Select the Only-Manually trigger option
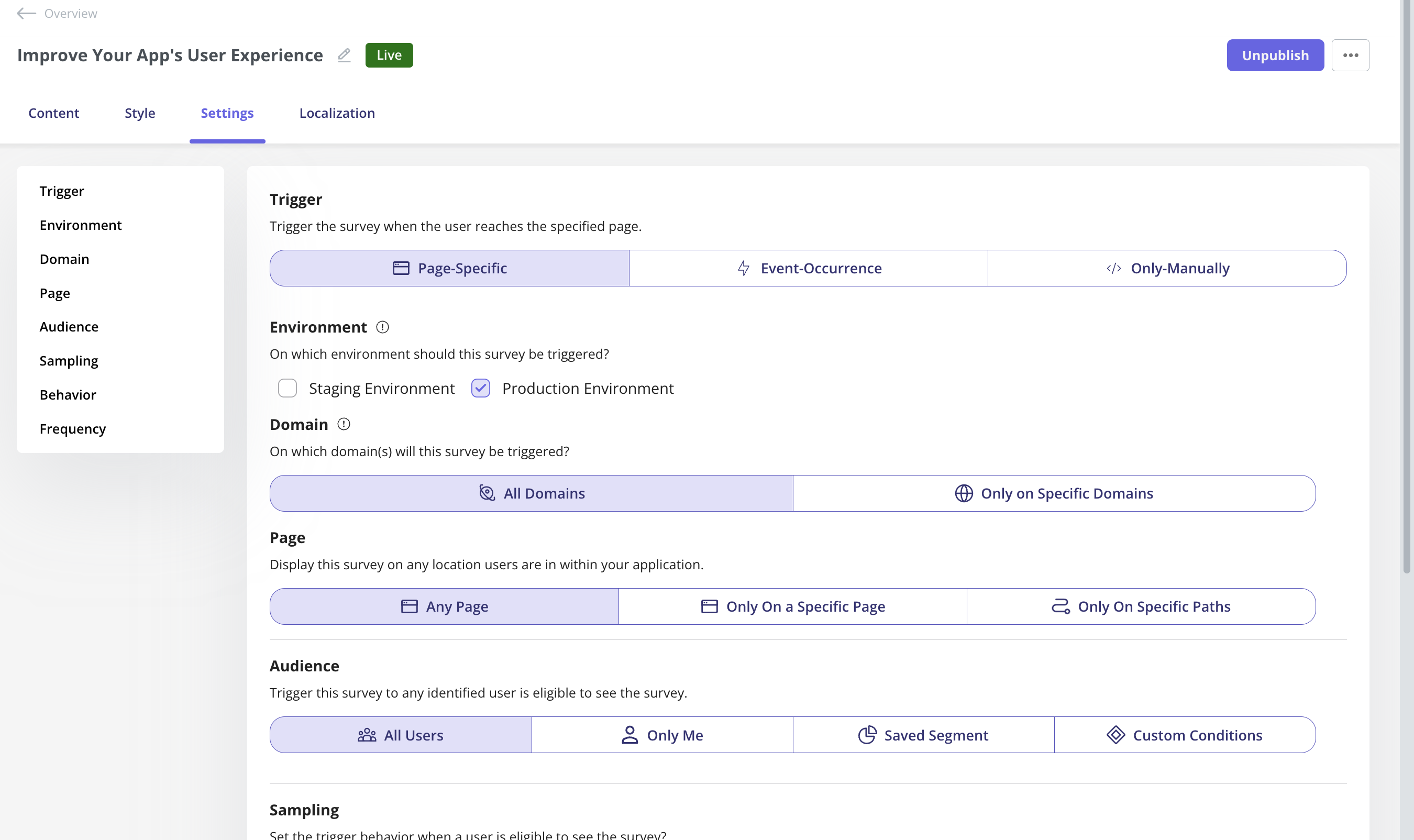This screenshot has height=840, width=1414. pos(1167,268)
